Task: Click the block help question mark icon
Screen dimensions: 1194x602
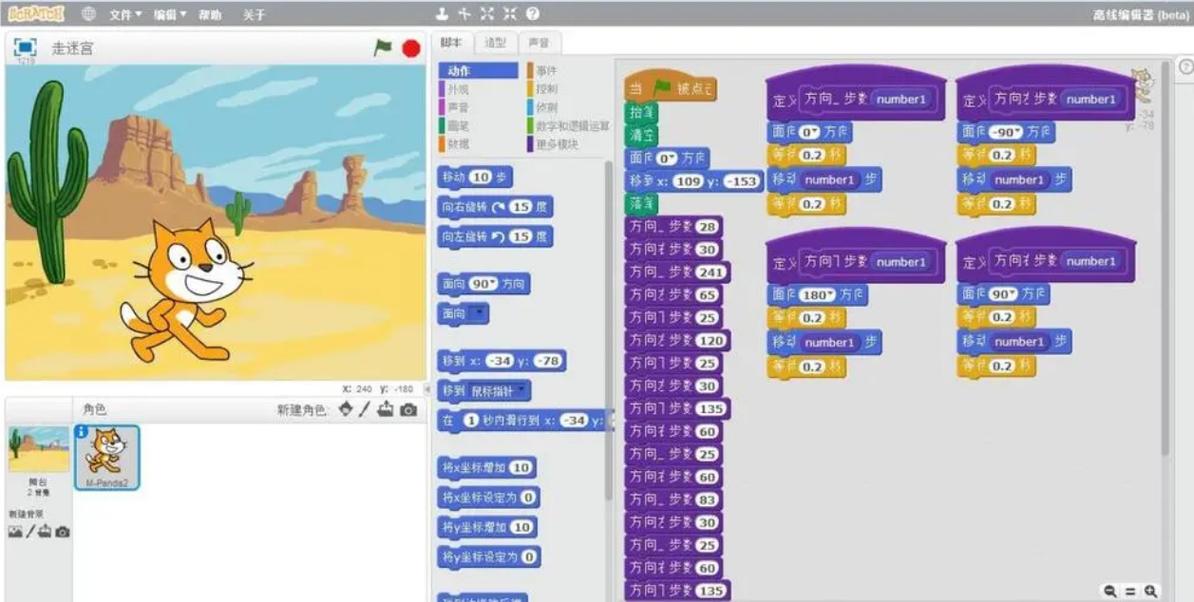Action: 533,14
